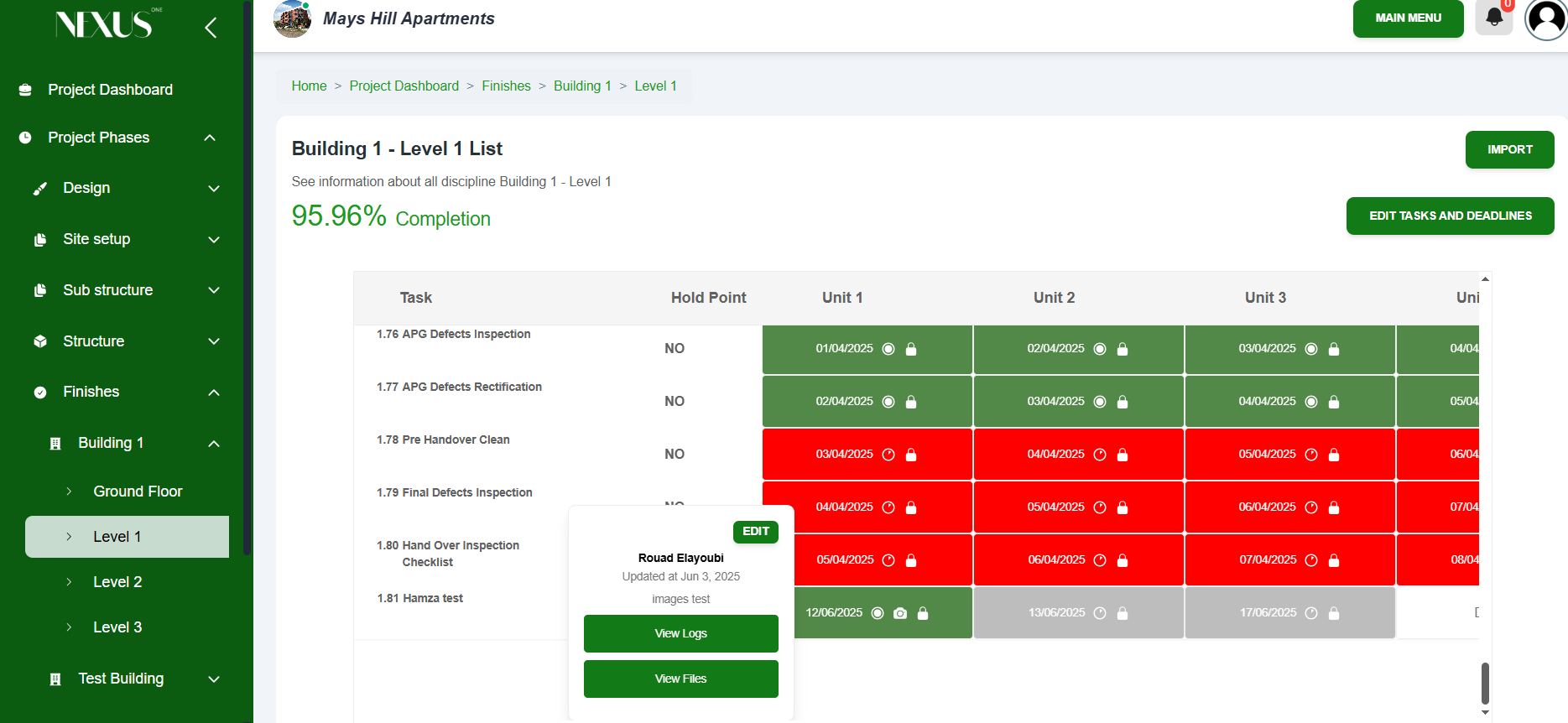Open Level 2 in the sidebar

[117, 582]
